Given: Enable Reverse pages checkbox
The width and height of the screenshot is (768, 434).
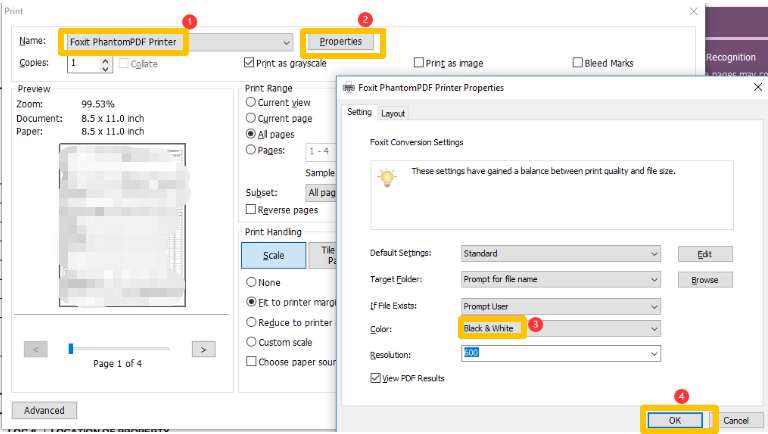Looking at the screenshot, I should click(251, 210).
